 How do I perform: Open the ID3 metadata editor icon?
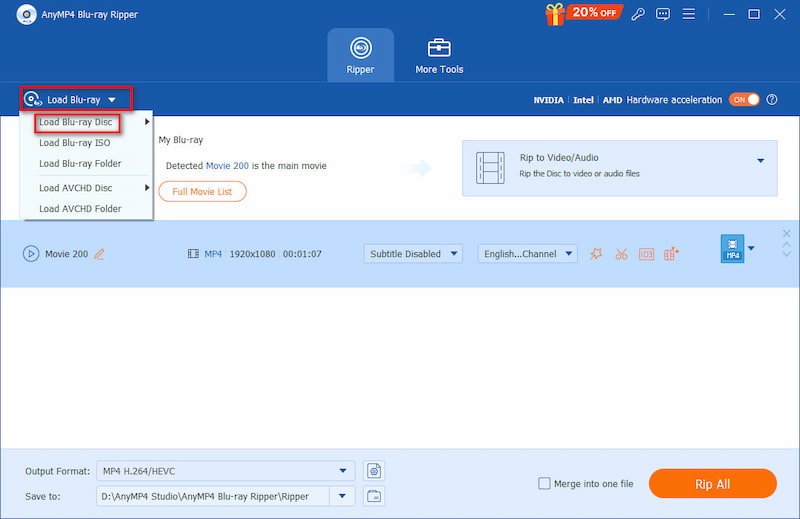click(x=646, y=254)
